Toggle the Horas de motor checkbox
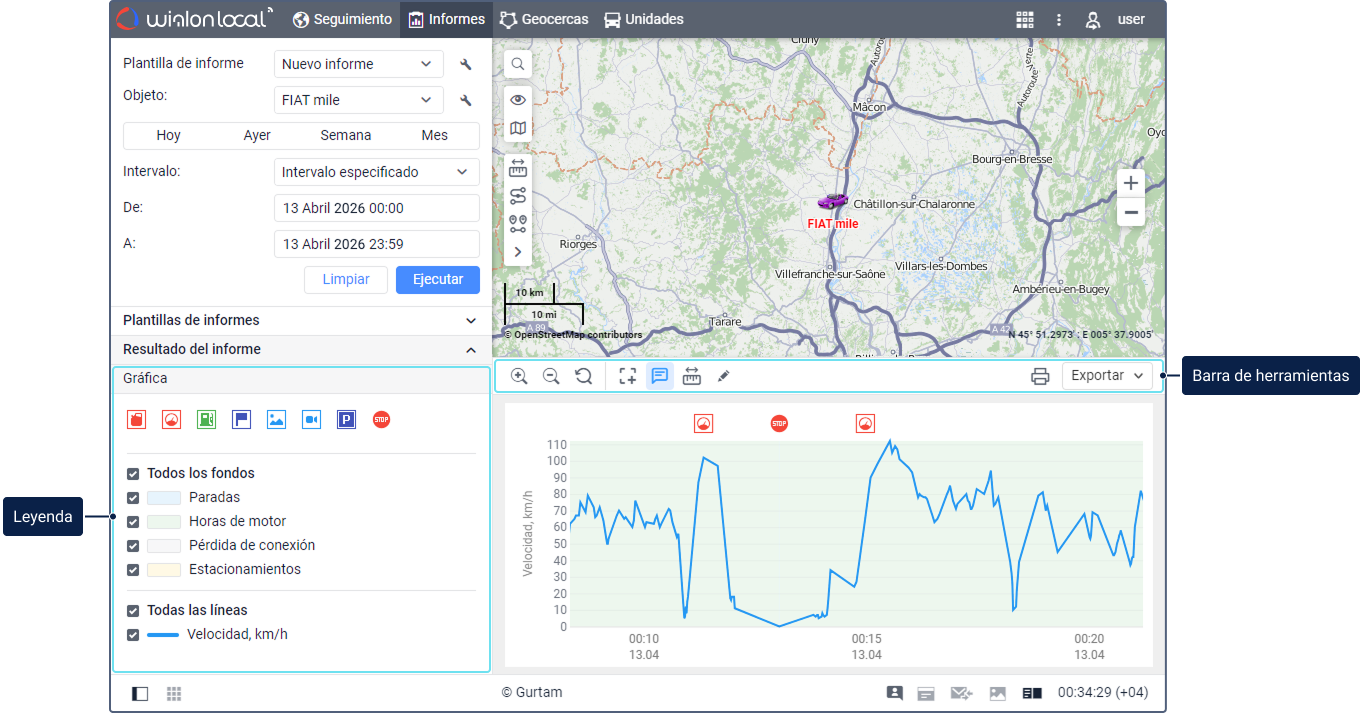The width and height of the screenshot is (1362, 713). click(x=133, y=522)
